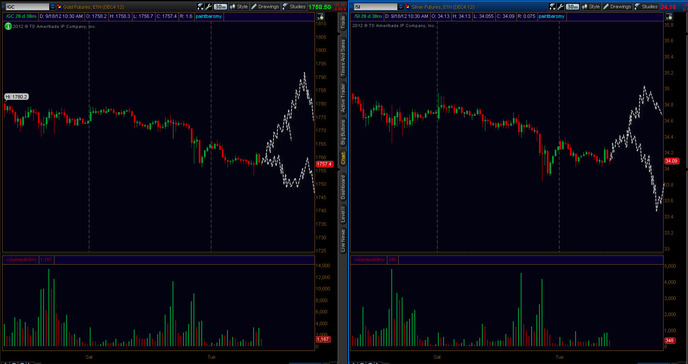Click colored symbol-link icon beside /GC field
This screenshot has height=364, width=688.
59,7
